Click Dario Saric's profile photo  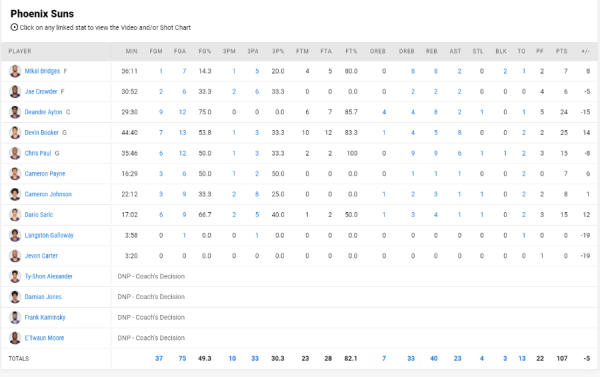tap(15, 215)
